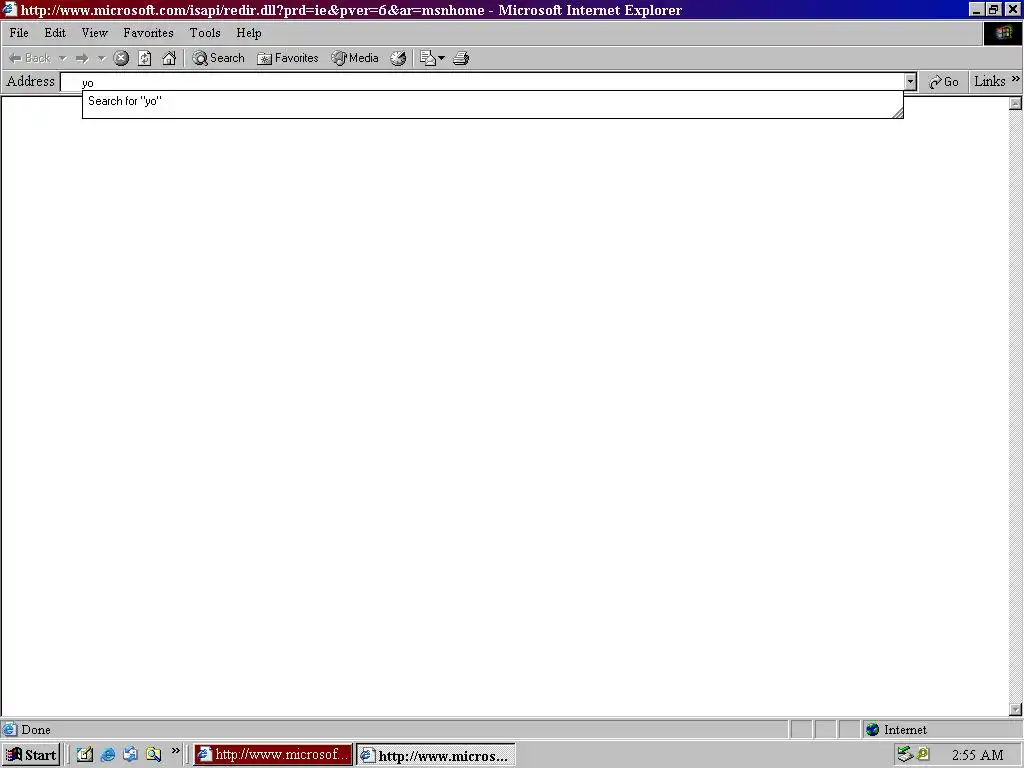Refresh the page using Refresh icon
The width and height of the screenshot is (1024, 768).
[144, 58]
